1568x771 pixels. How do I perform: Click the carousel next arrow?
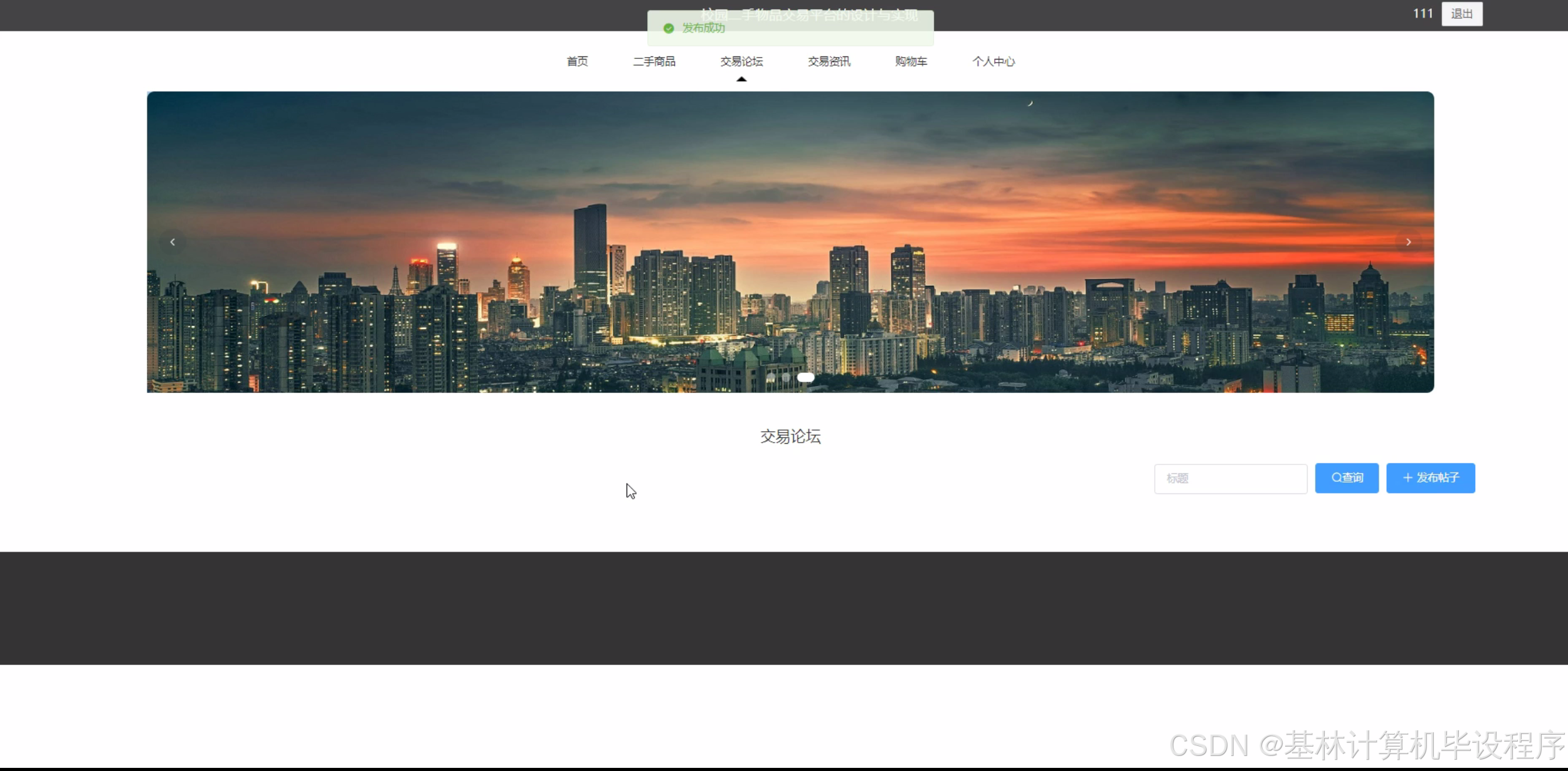pyautogui.click(x=1408, y=242)
